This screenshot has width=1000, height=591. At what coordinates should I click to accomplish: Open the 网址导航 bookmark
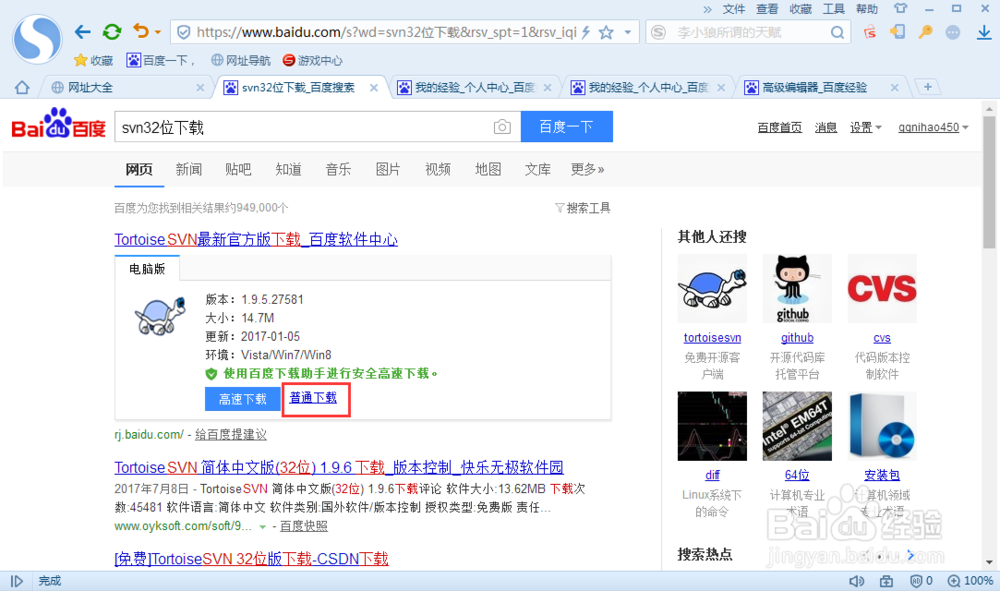point(240,61)
